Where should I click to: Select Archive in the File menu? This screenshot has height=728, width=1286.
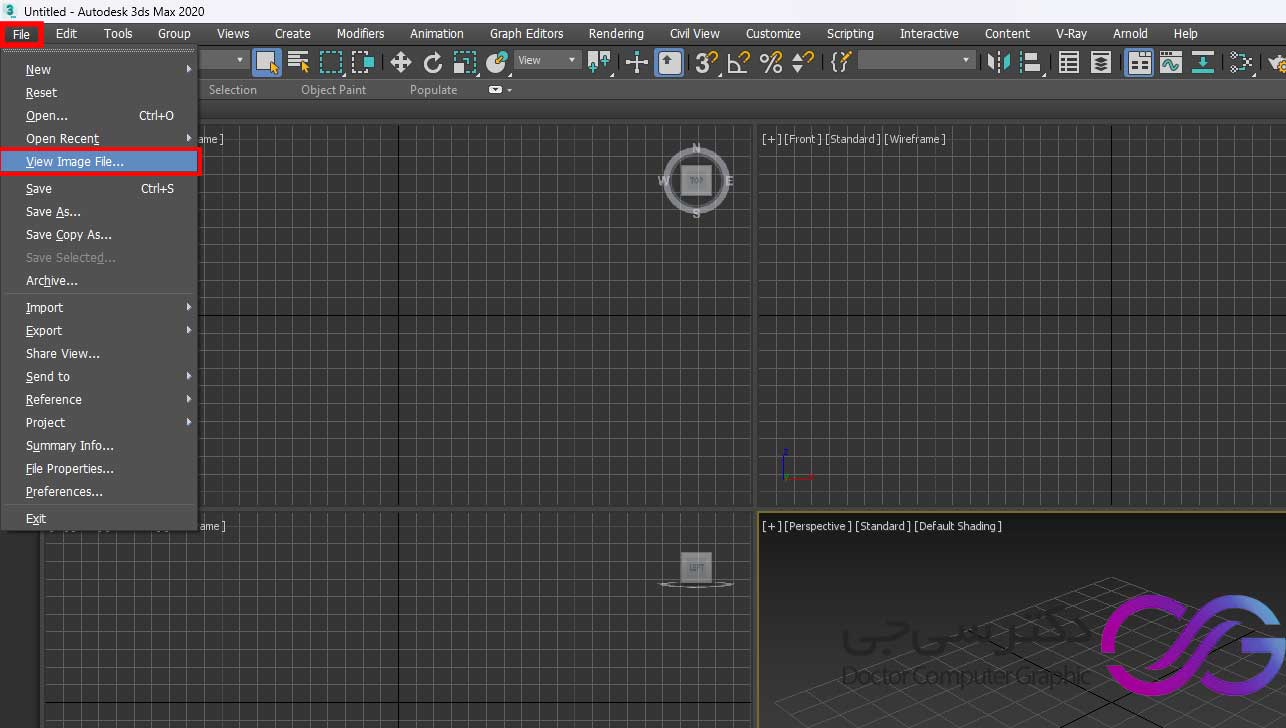pyautogui.click(x=100, y=281)
